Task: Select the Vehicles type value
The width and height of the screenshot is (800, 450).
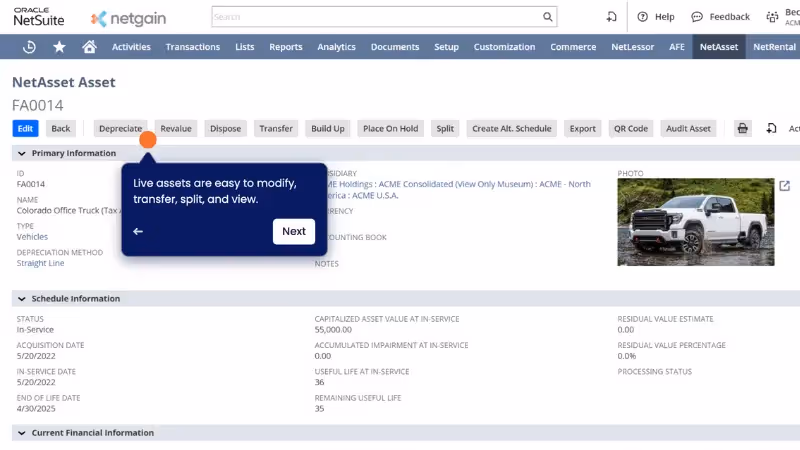Action: click(x=32, y=237)
